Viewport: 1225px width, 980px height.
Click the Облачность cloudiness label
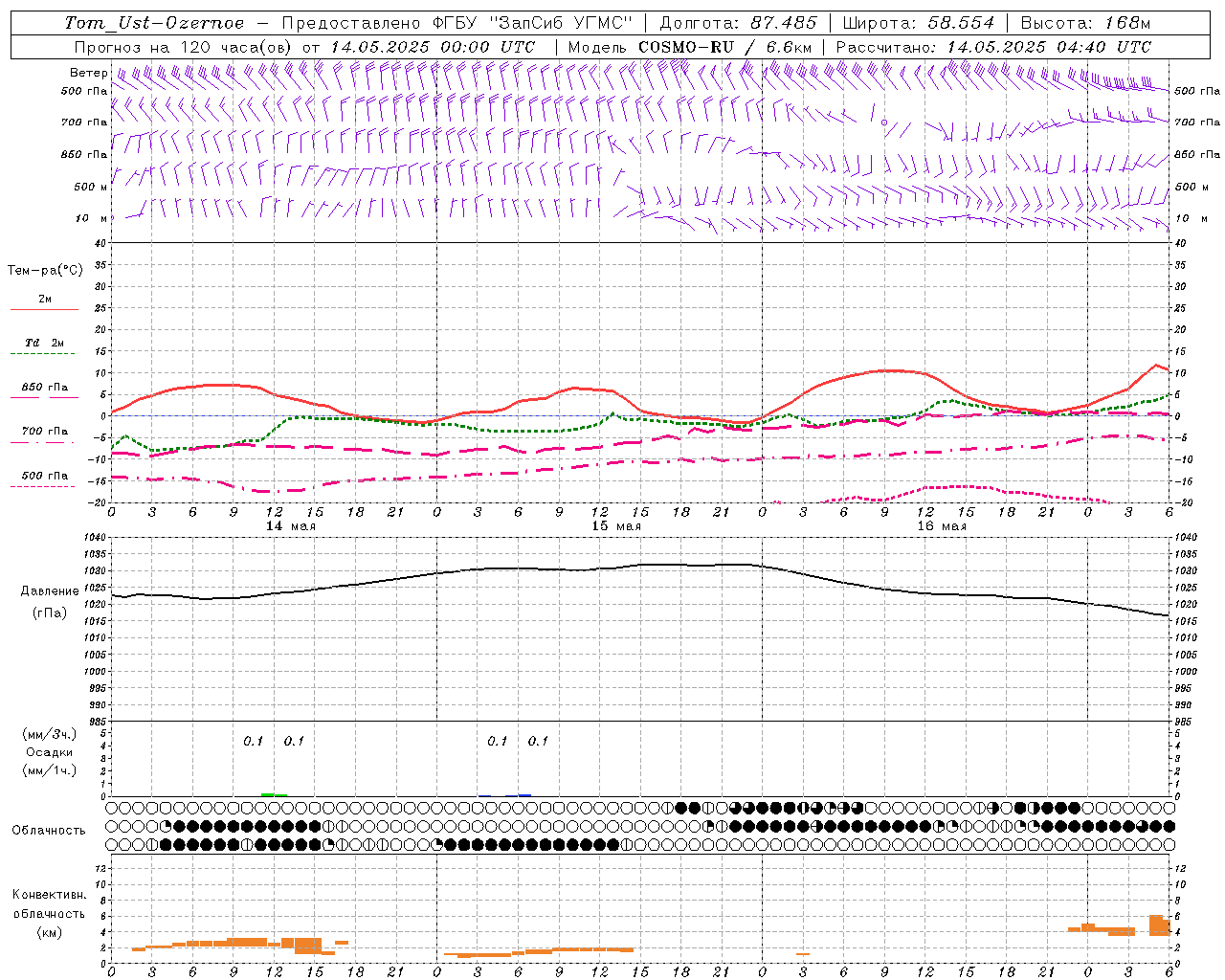tap(49, 831)
